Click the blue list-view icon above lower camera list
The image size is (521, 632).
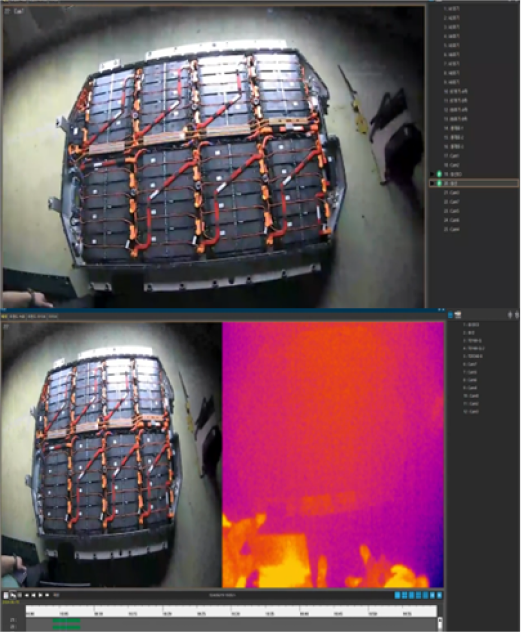coord(450,315)
